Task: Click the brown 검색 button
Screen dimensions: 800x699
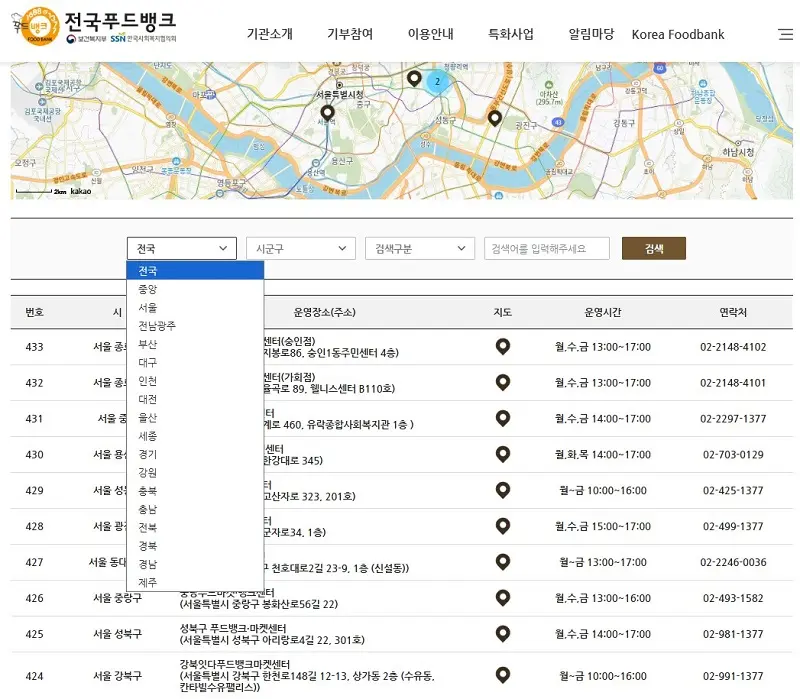Action: [x=654, y=248]
